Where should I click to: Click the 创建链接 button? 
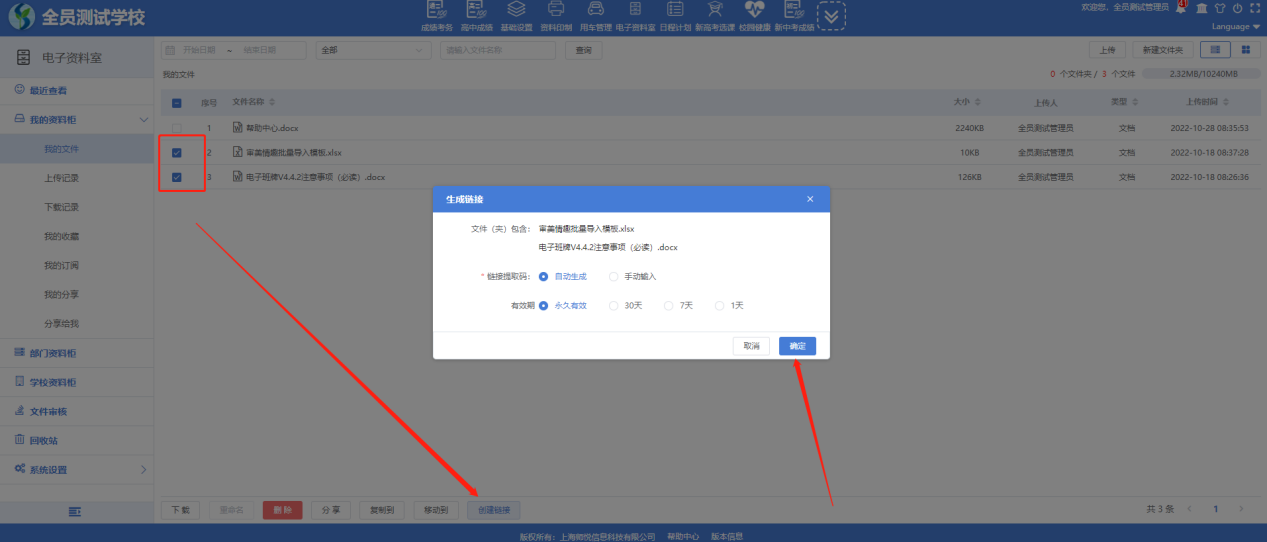point(493,510)
